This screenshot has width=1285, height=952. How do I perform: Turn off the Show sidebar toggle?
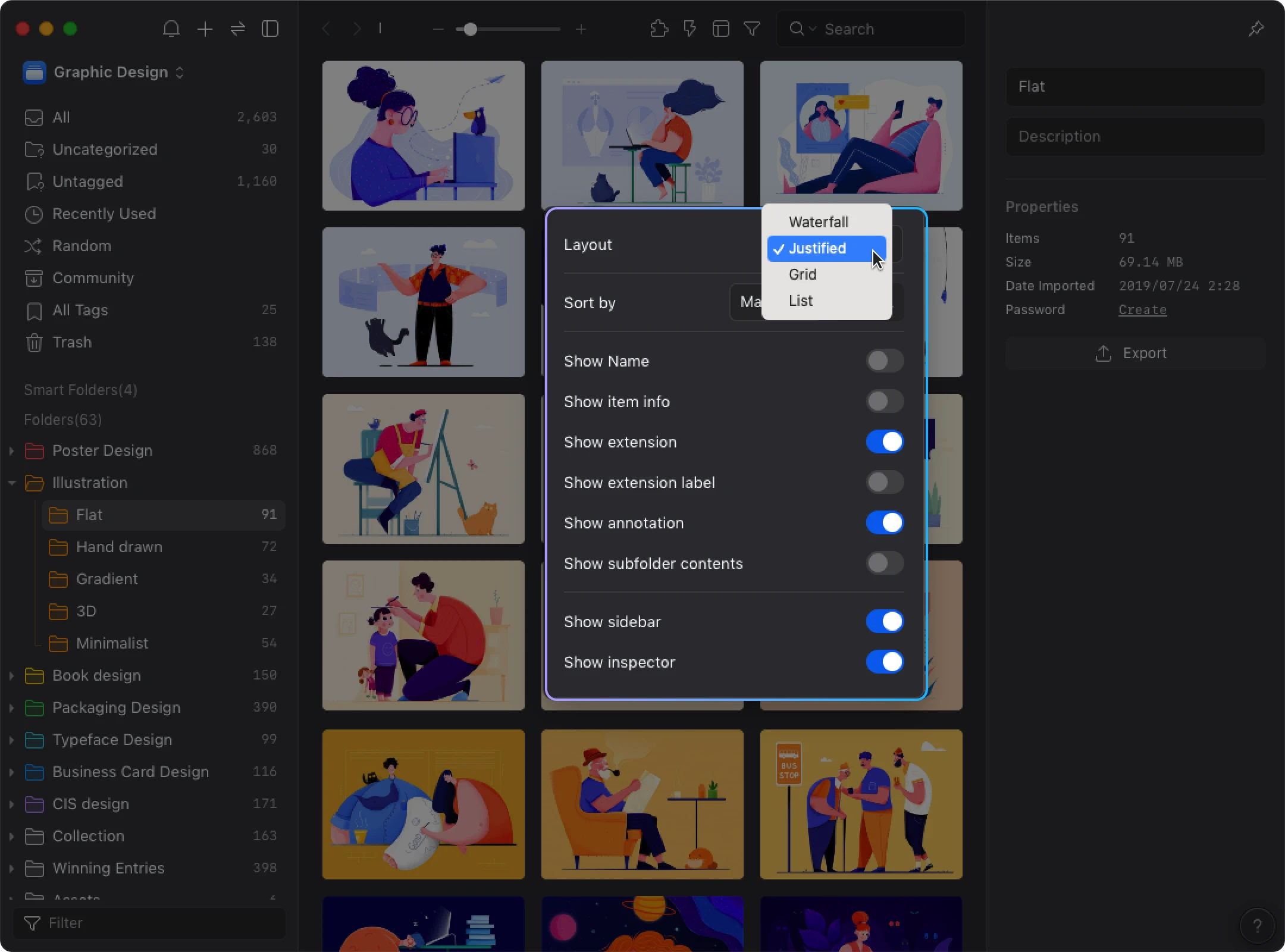(885, 621)
